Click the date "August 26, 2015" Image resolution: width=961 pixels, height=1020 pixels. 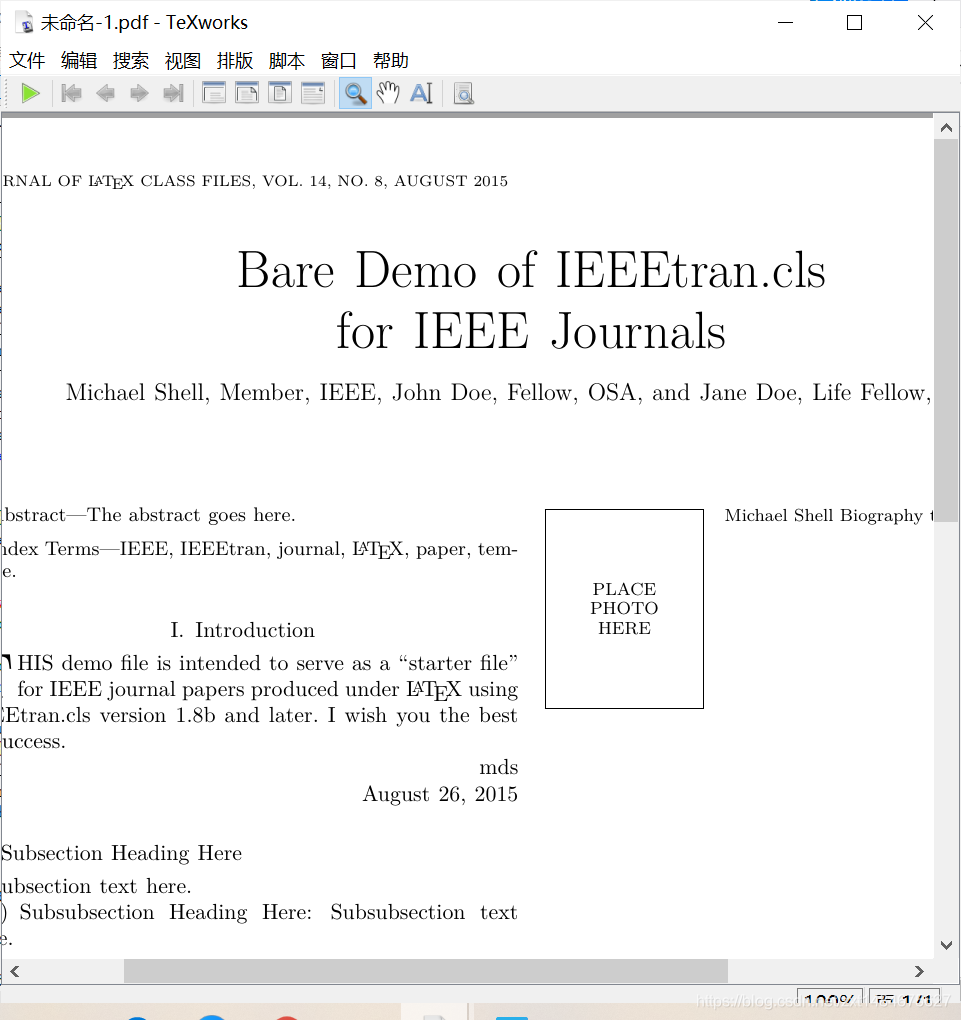[440, 794]
